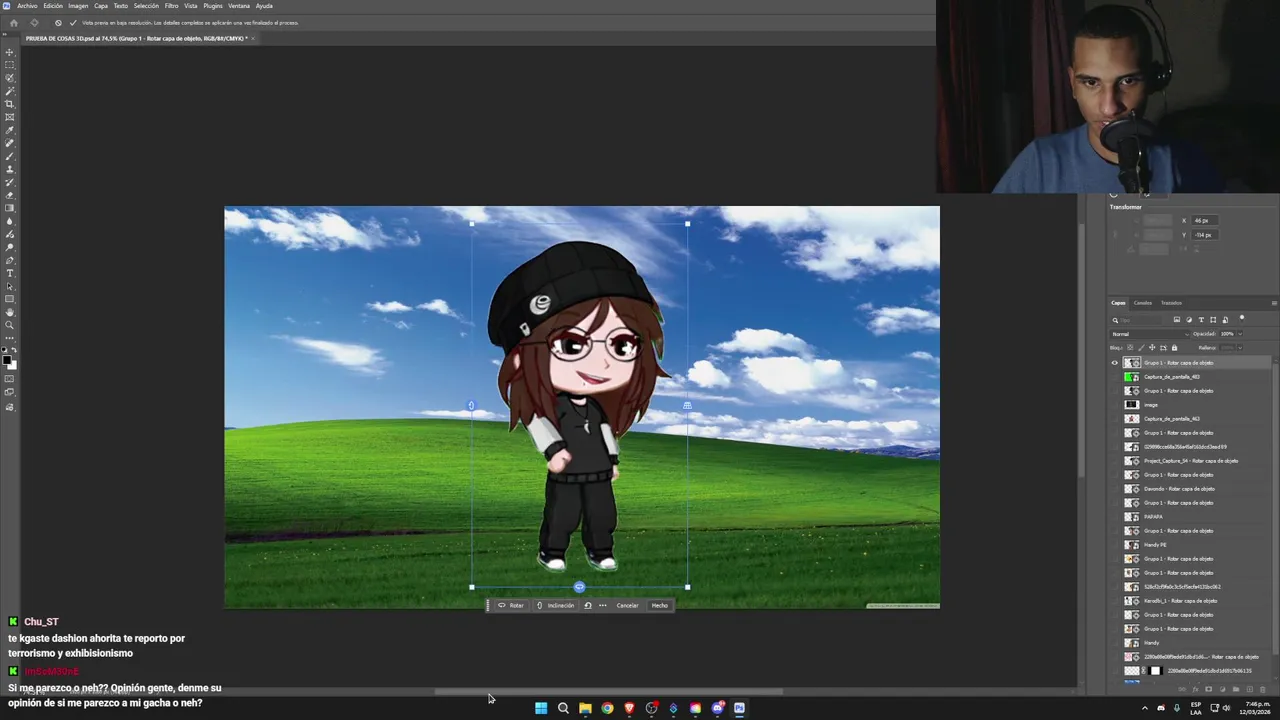
Task: Click the Inclinación button
Action: tap(556, 605)
